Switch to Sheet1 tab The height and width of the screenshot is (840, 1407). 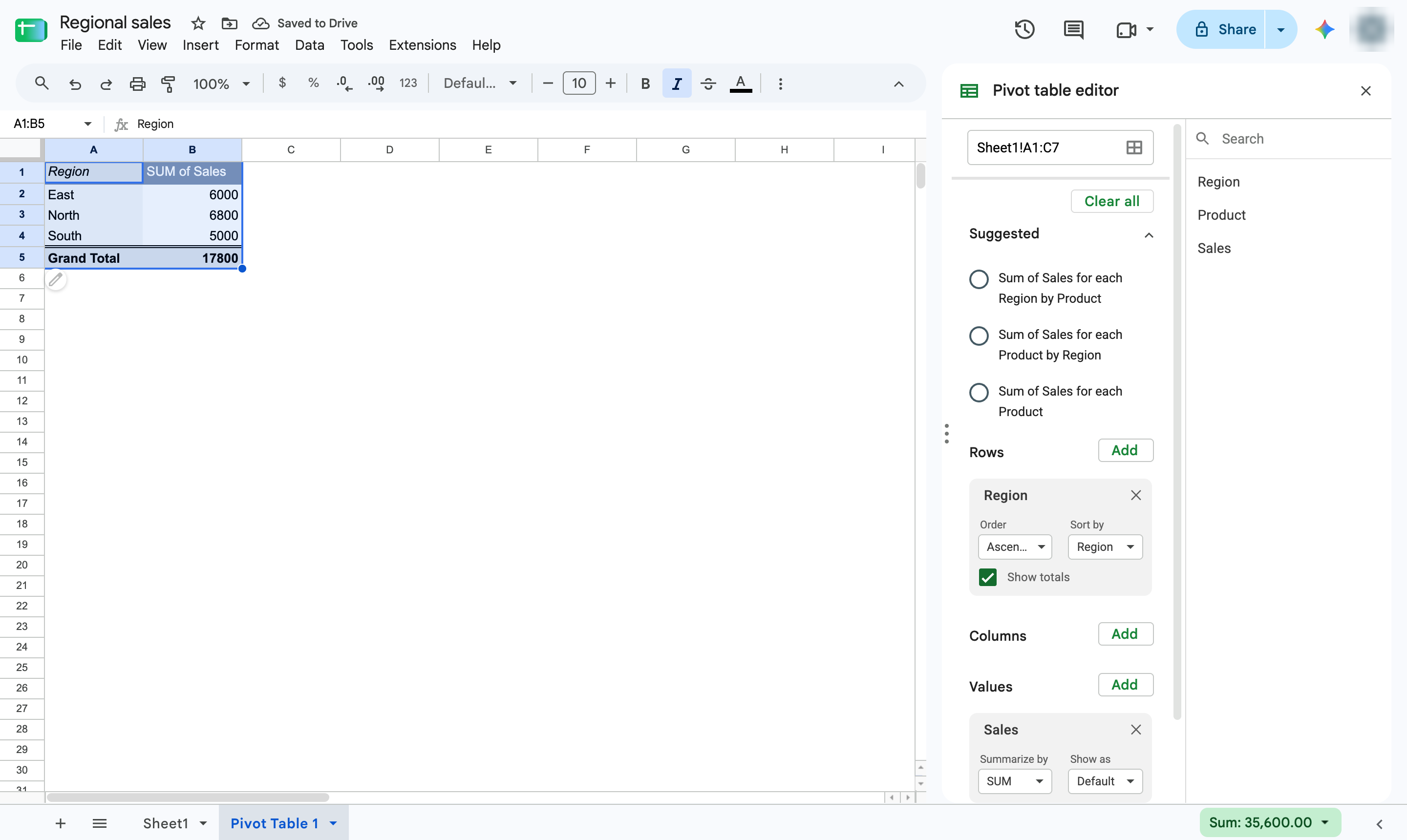[165, 823]
